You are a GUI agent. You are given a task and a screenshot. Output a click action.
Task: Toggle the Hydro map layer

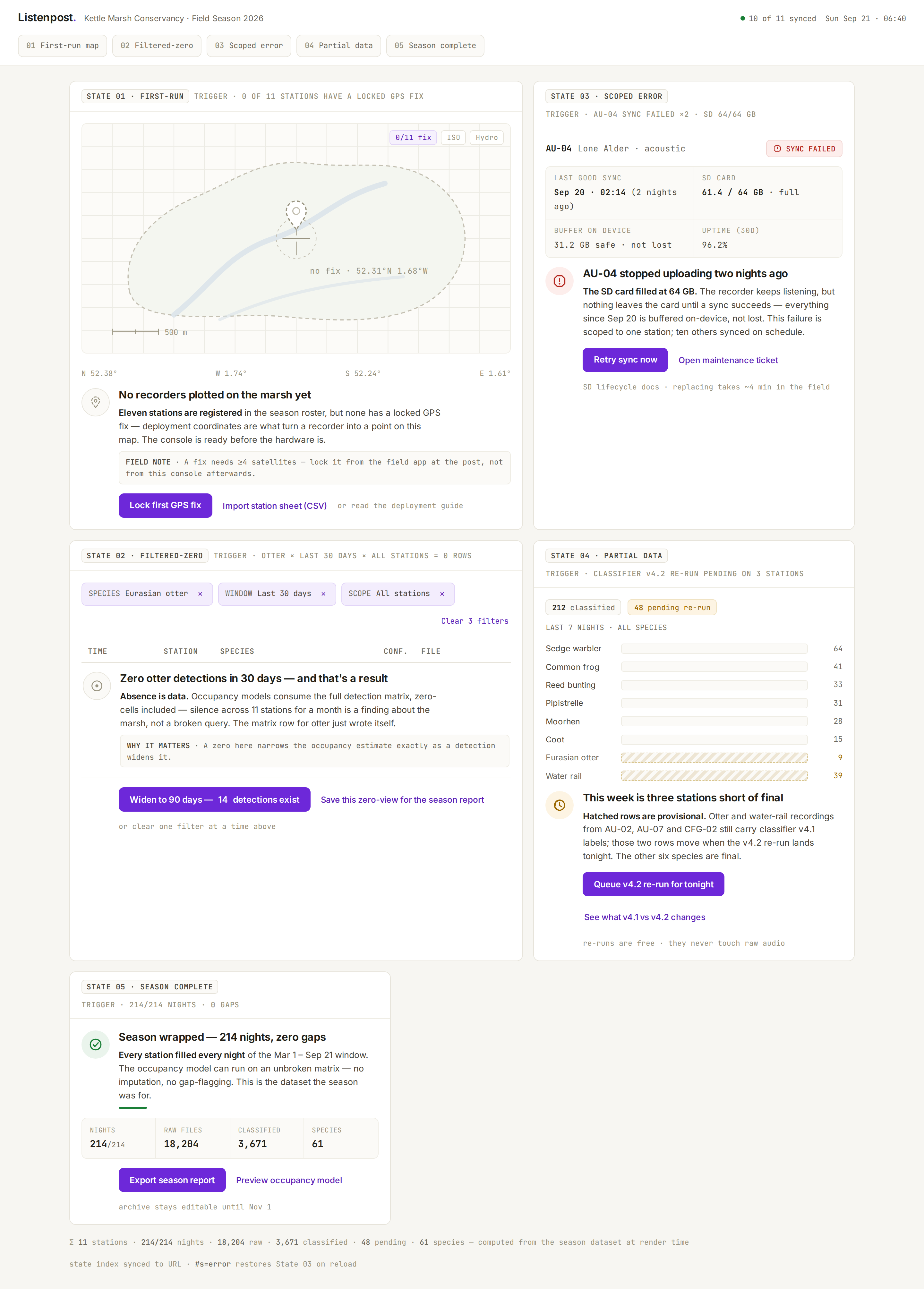(x=486, y=138)
